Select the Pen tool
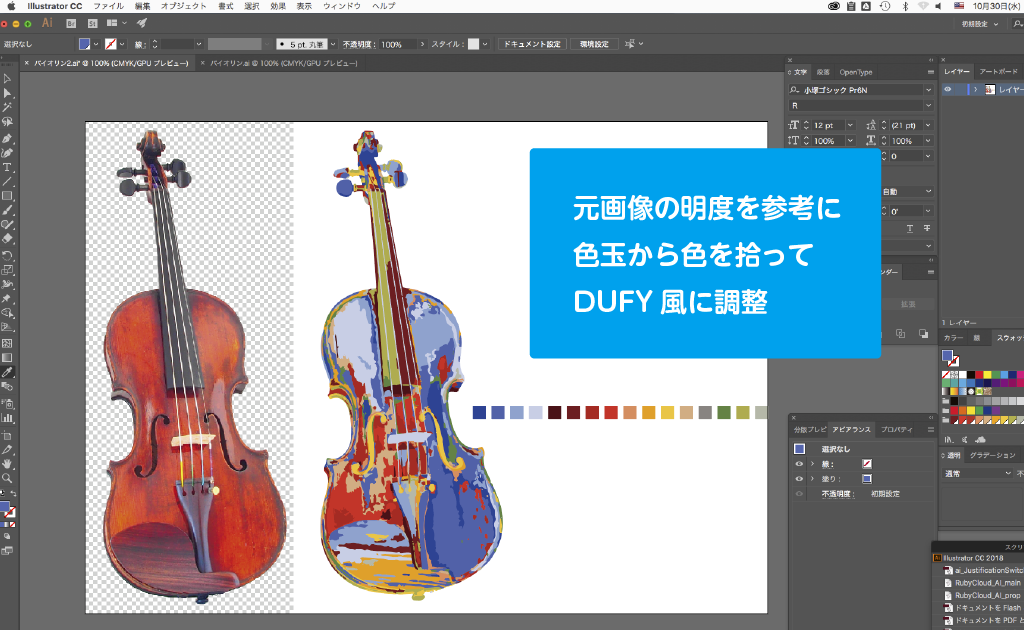1024x630 pixels. tap(7, 138)
